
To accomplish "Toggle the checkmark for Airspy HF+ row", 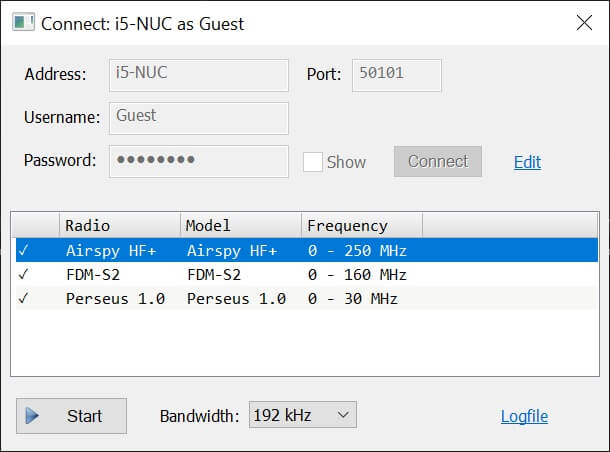I will [23, 250].
